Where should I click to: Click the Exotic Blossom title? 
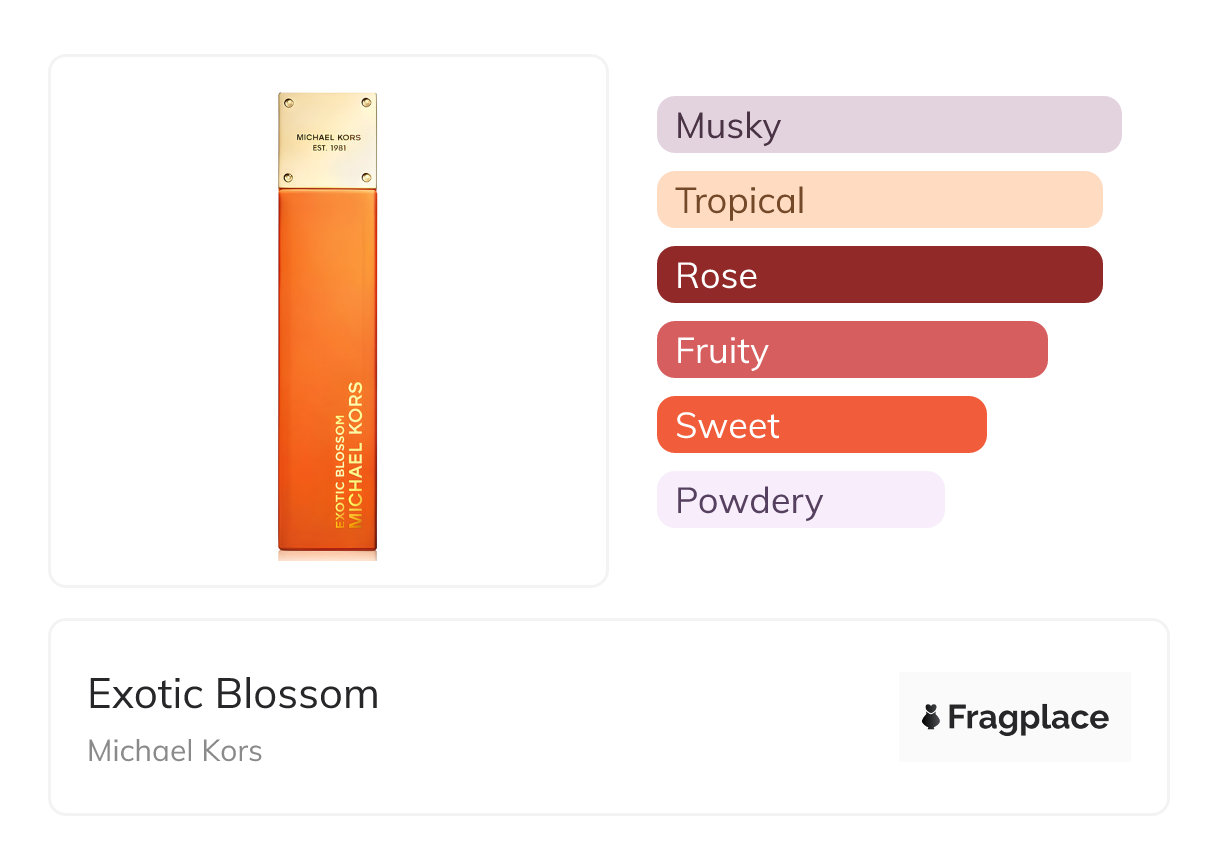(x=233, y=694)
